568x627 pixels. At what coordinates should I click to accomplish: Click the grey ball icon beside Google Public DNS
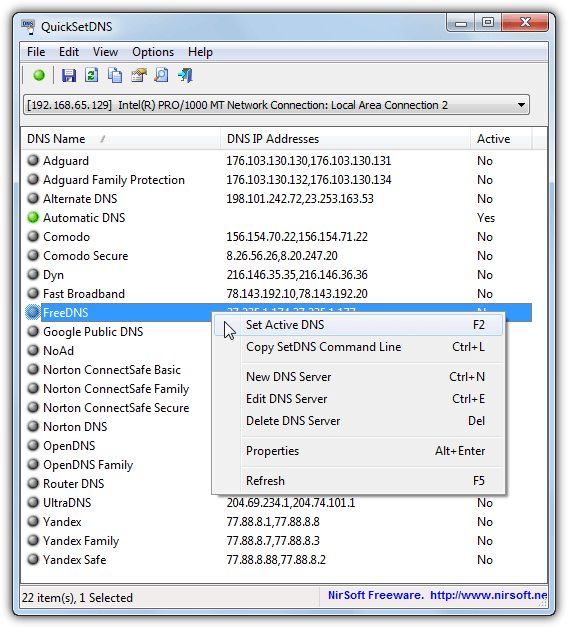click(x=33, y=331)
